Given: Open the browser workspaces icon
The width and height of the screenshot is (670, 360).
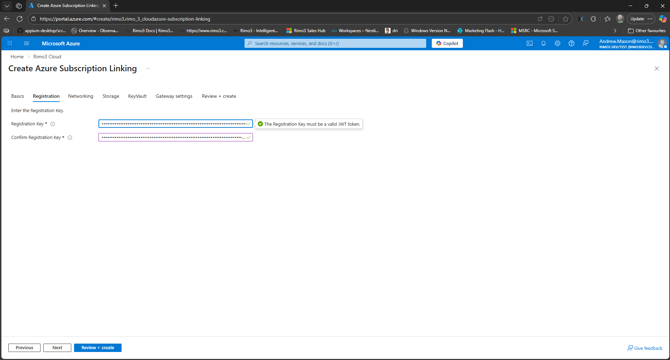Looking at the screenshot, I should coord(19,6).
